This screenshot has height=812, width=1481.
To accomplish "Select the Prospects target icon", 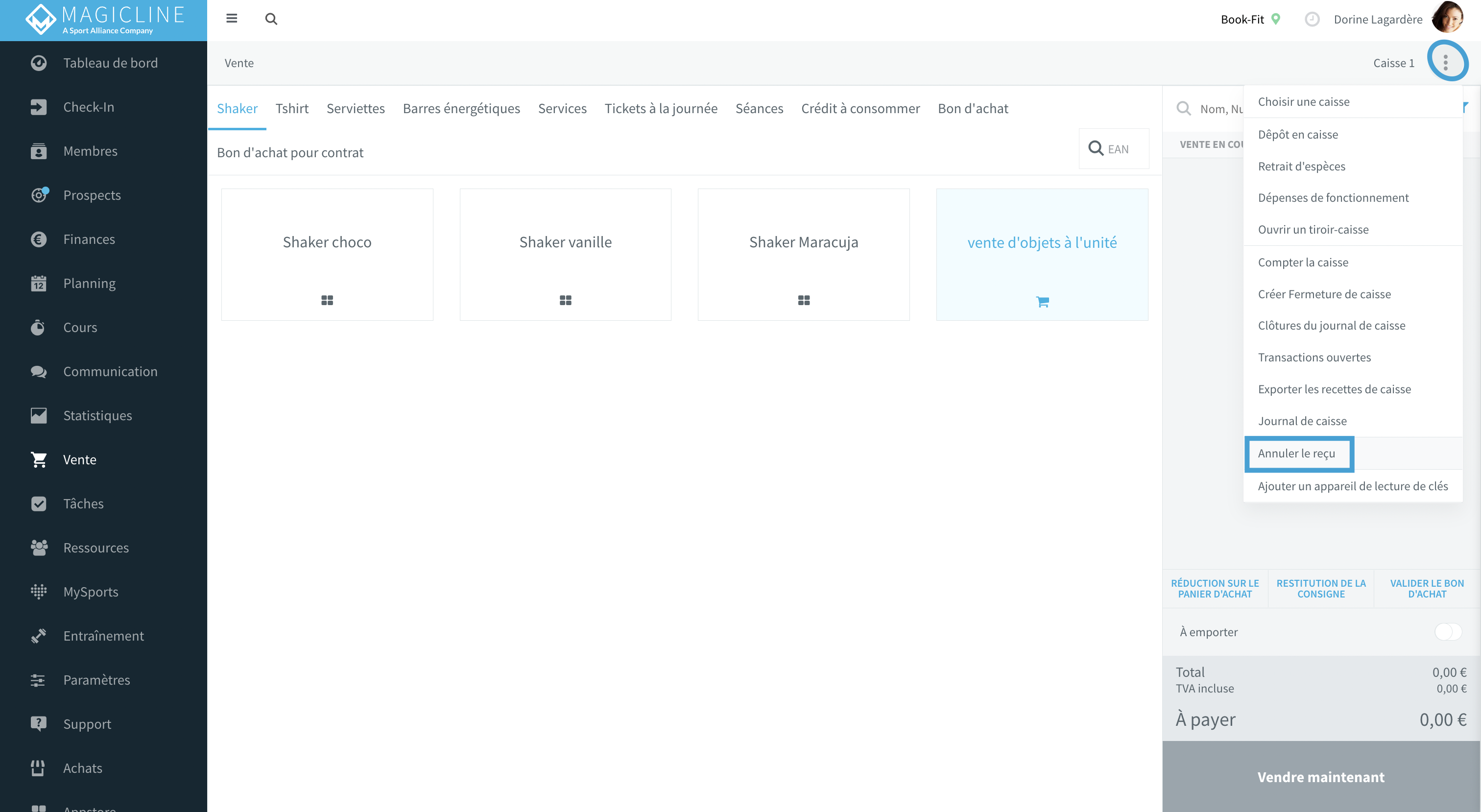I will tap(39, 195).
